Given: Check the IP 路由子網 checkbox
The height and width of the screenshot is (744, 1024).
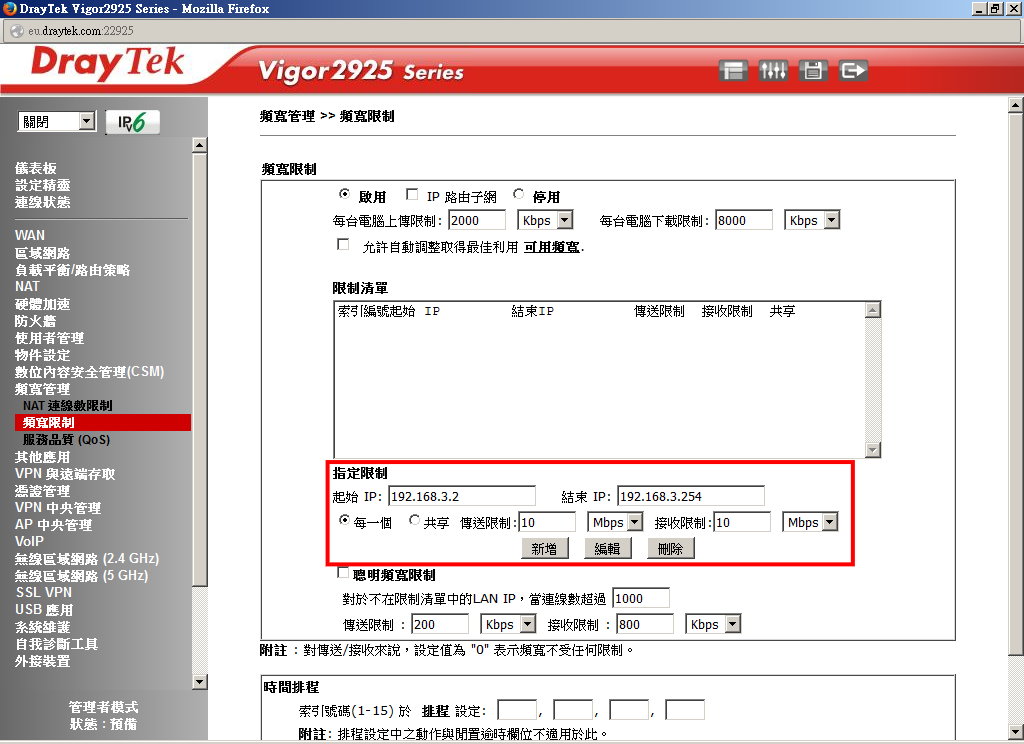Looking at the screenshot, I should tap(412, 195).
